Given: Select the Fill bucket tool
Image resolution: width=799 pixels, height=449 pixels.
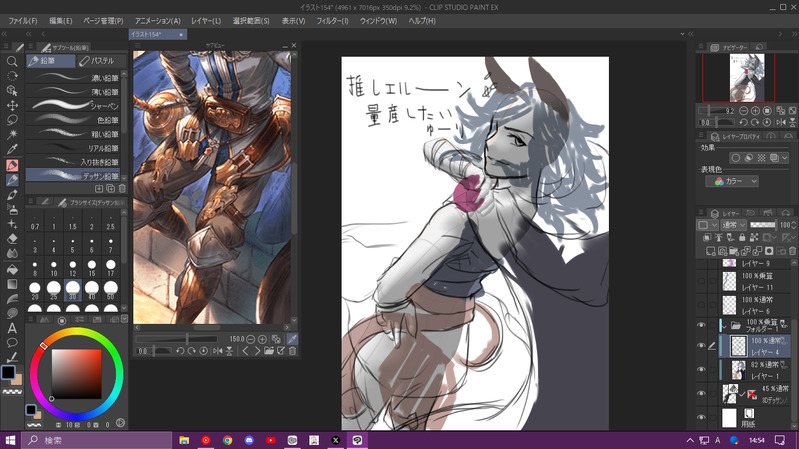Looking at the screenshot, I should click(x=12, y=270).
